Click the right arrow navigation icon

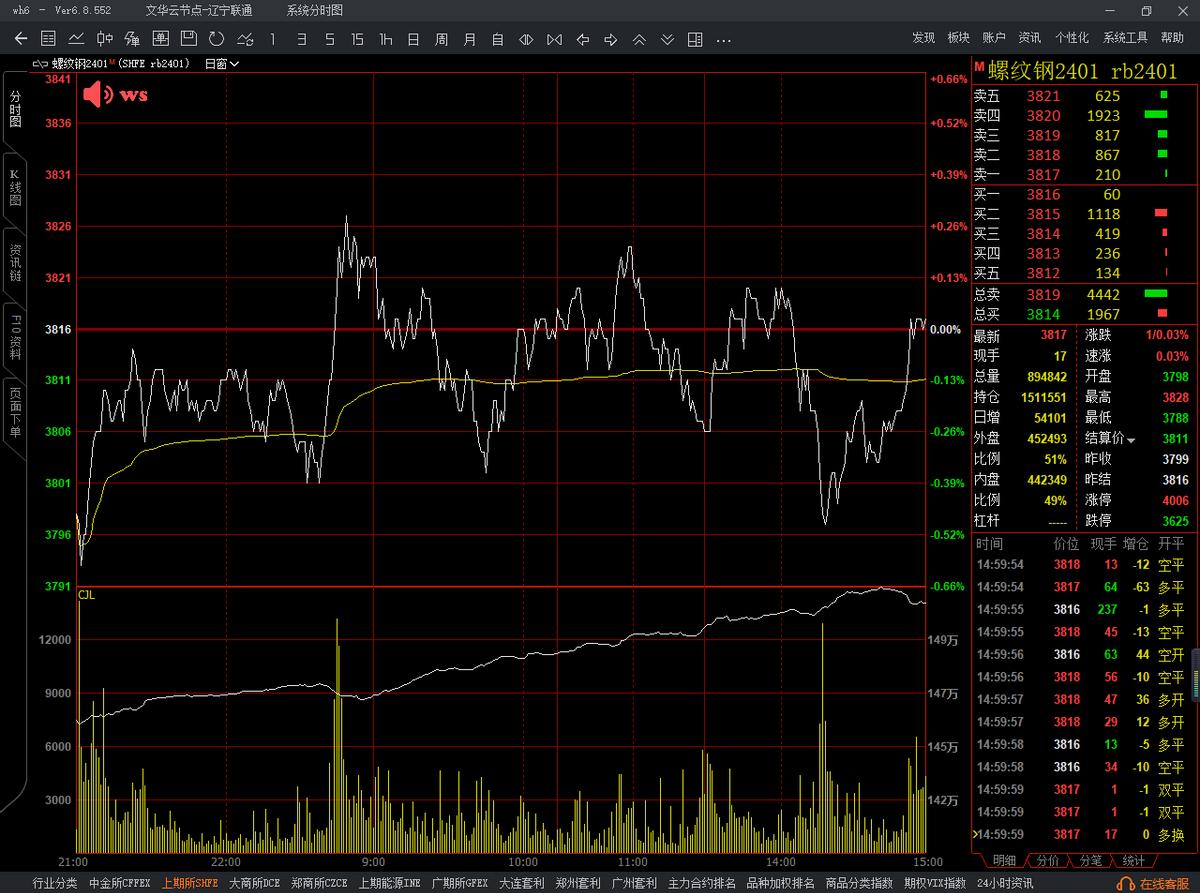click(611, 39)
